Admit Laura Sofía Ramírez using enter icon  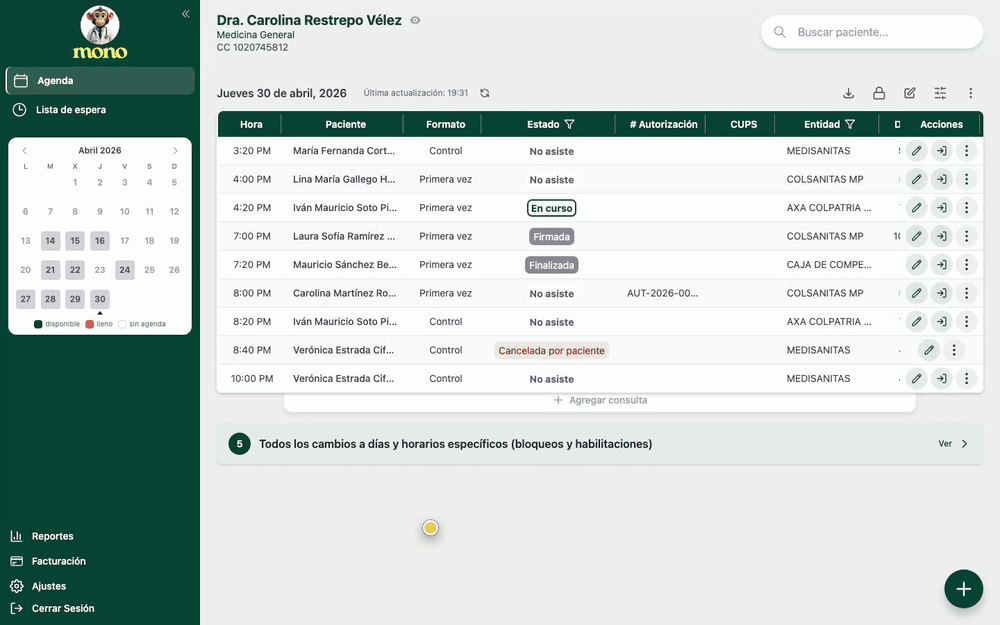tap(941, 237)
